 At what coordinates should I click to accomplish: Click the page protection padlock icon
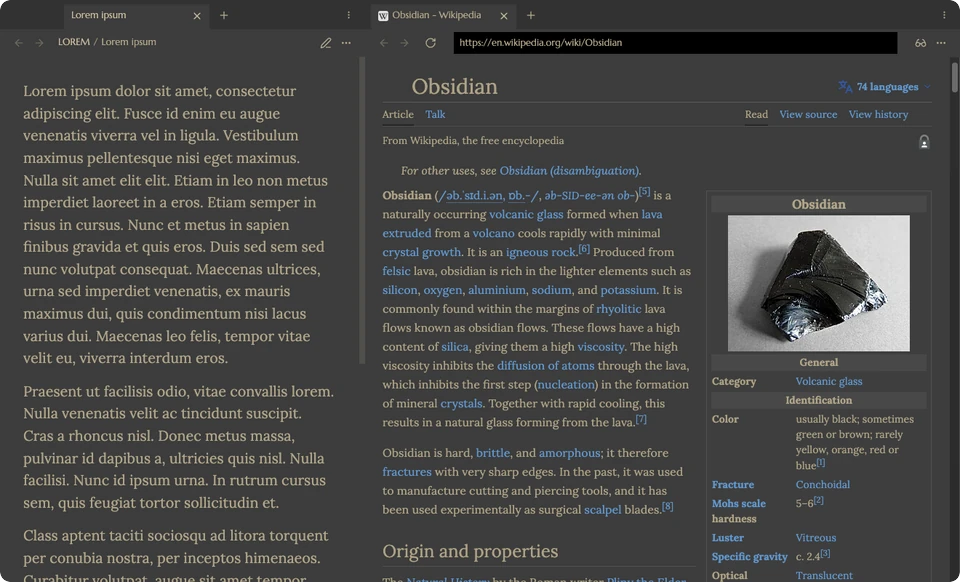(x=924, y=142)
